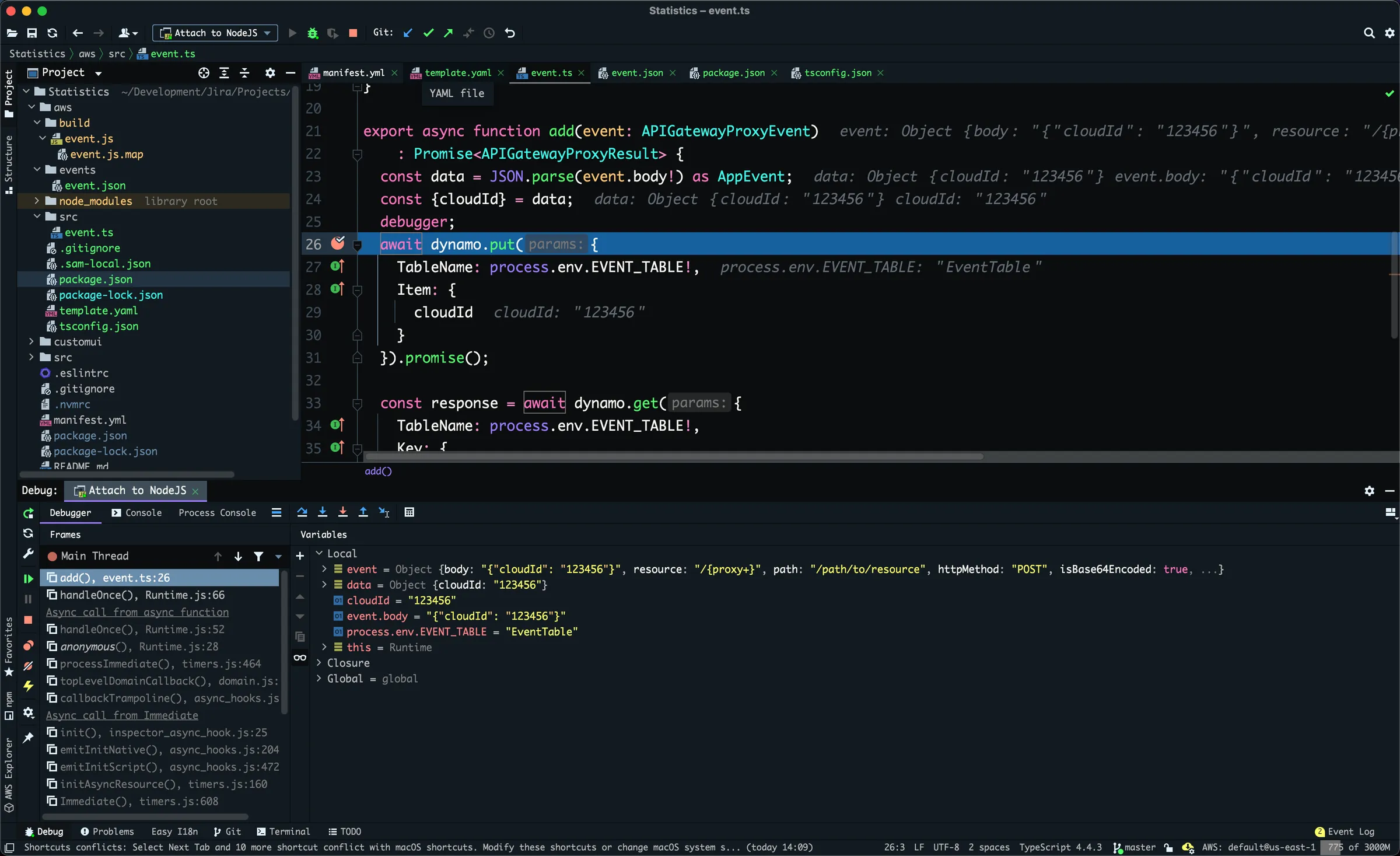Click the add() breadcrumb below editor
The image size is (1400, 856).
tap(378, 471)
